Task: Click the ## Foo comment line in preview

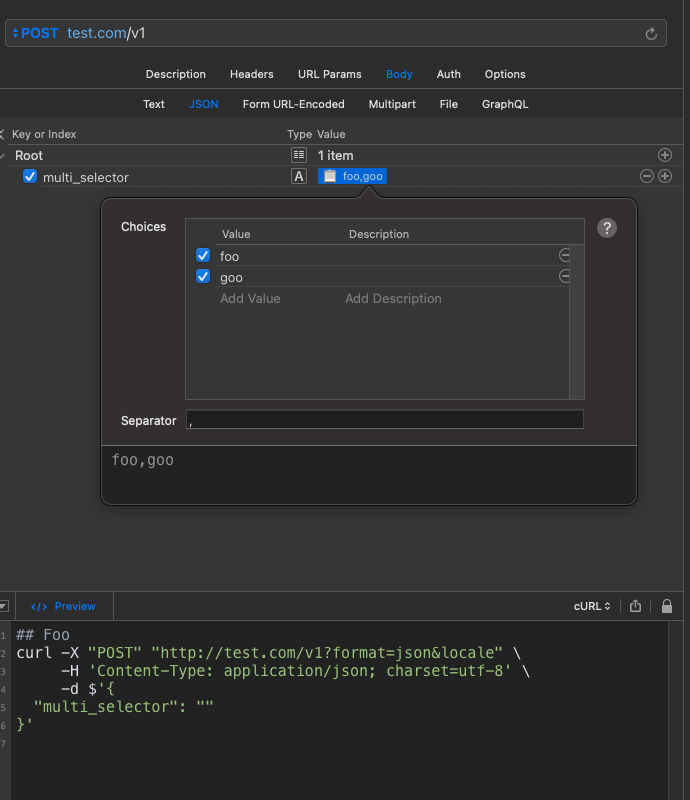Action: coord(43,635)
